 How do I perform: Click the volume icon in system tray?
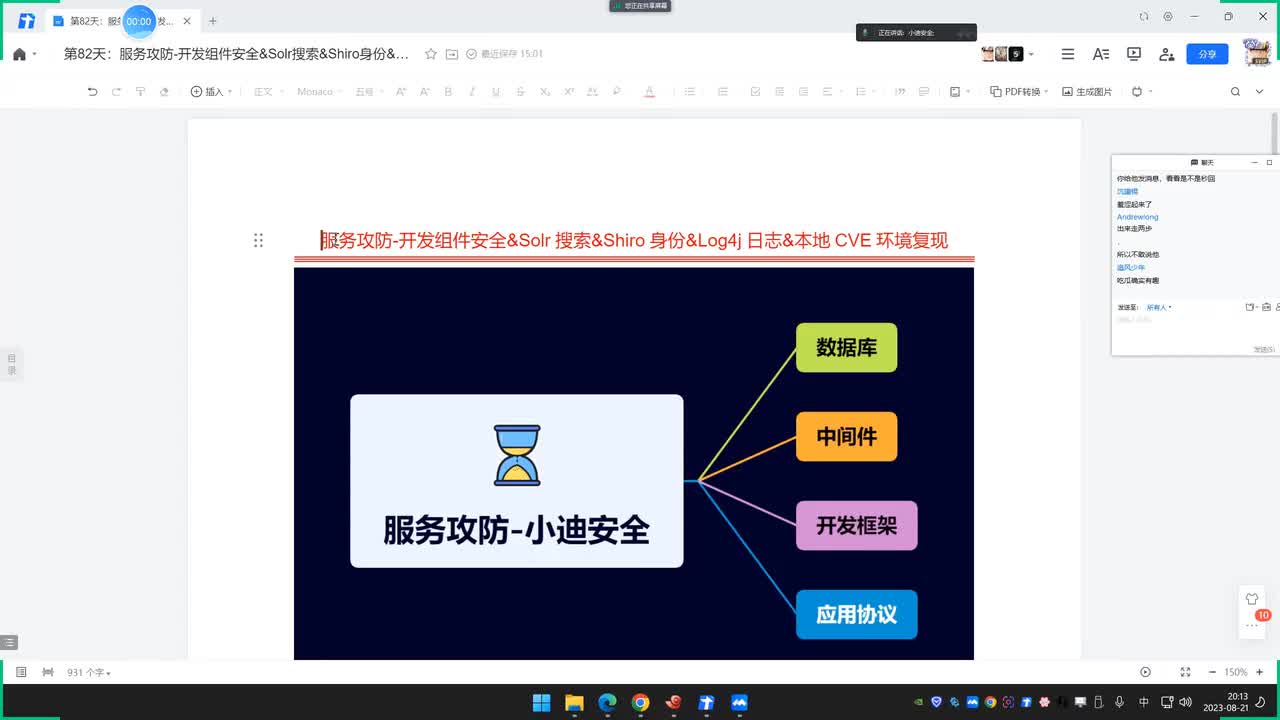click(x=1186, y=702)
